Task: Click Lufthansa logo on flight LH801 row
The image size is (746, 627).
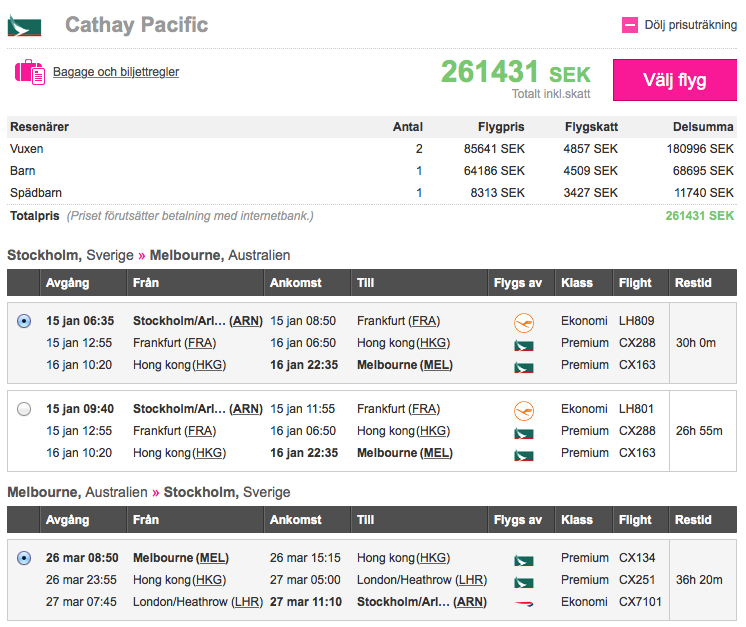Action: pos(523,409)
